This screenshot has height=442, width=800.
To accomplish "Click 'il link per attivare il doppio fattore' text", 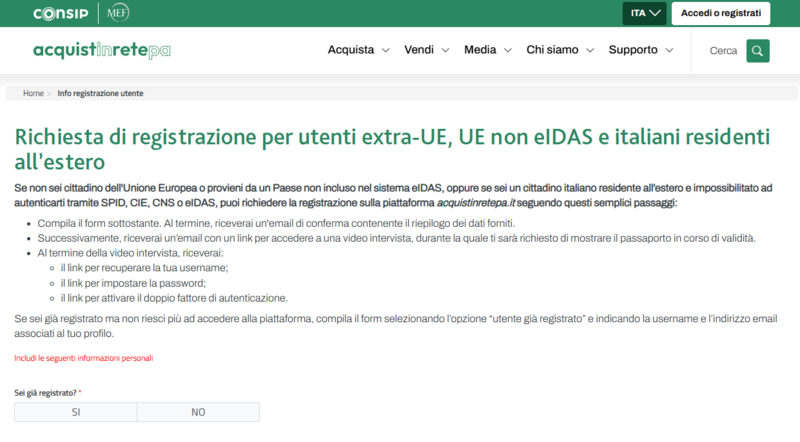I will pyautogui.click(x=174, y=298).
